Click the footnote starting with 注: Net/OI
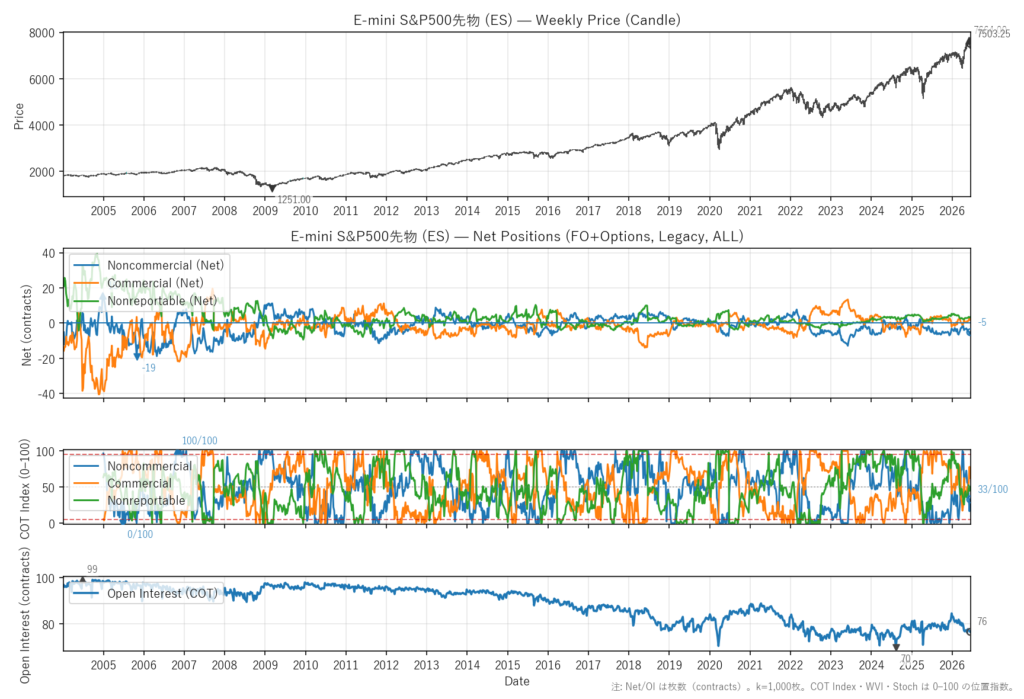Screen dimensions: 1024x699 pos(812,687)
